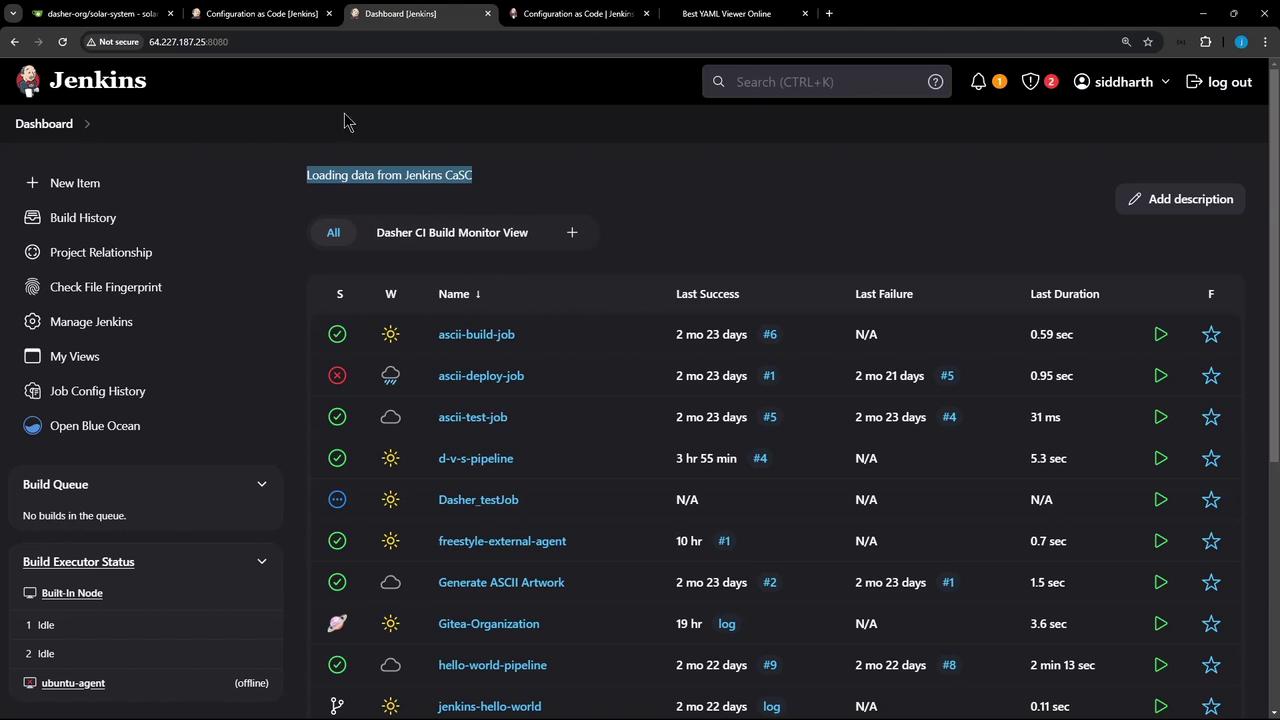Click the Add description button

click(x=1180, y=199)
